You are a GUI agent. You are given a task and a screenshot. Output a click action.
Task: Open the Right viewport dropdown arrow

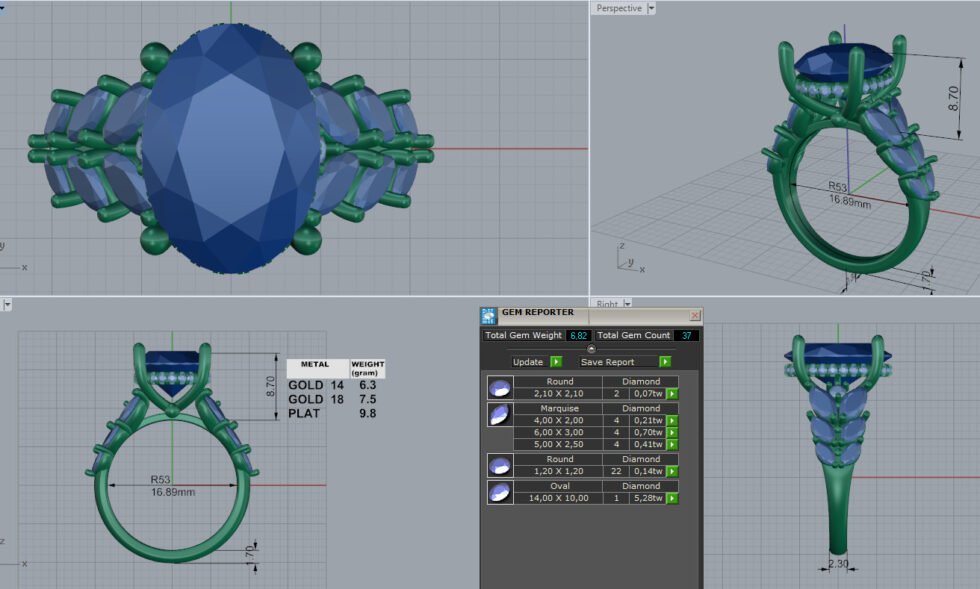[x=627, y=303]
